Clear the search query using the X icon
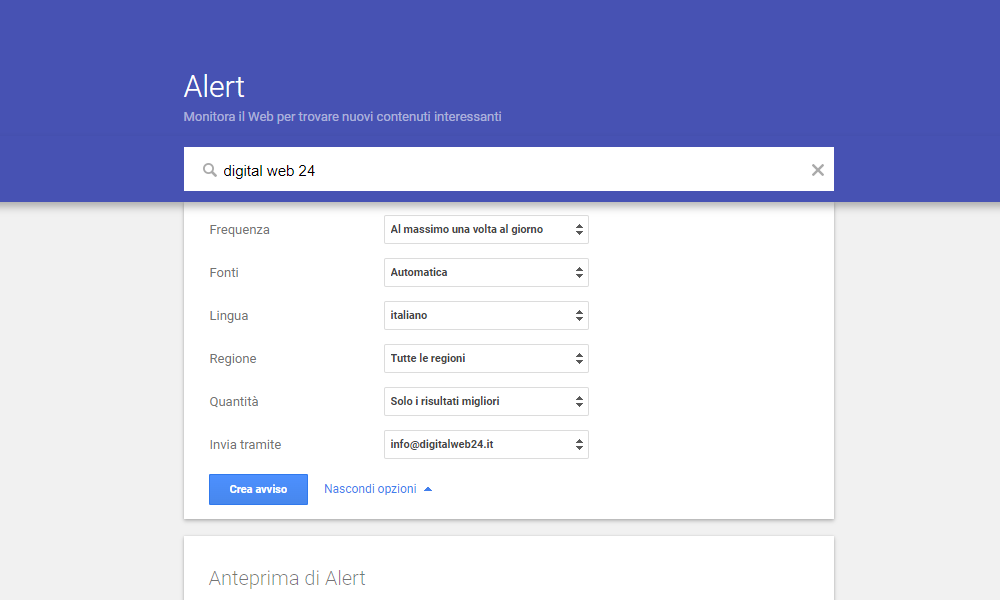Viewport: 1000px width, 600px height. (x=817, y=169)
